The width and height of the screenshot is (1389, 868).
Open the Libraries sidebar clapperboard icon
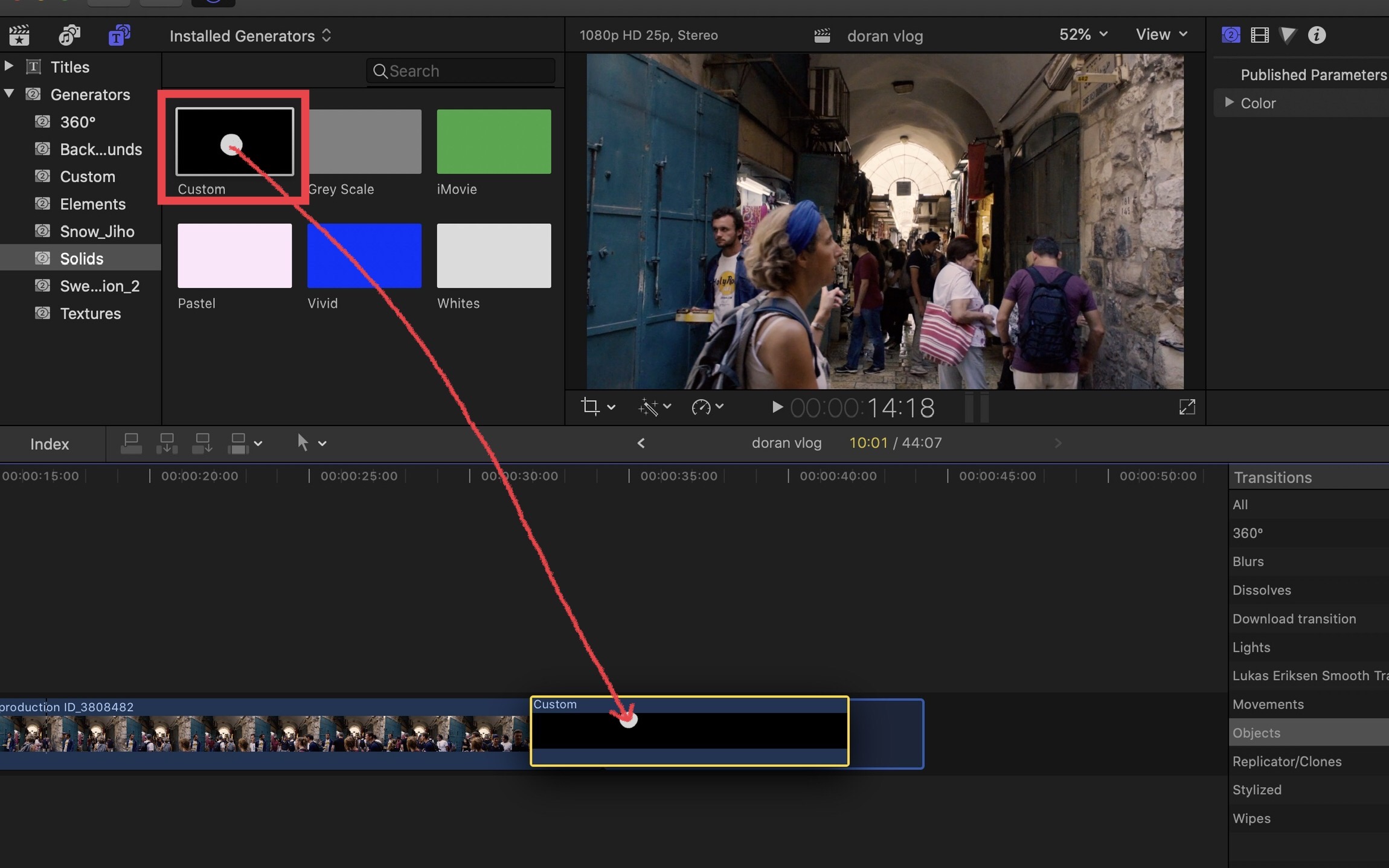(20, 36)
